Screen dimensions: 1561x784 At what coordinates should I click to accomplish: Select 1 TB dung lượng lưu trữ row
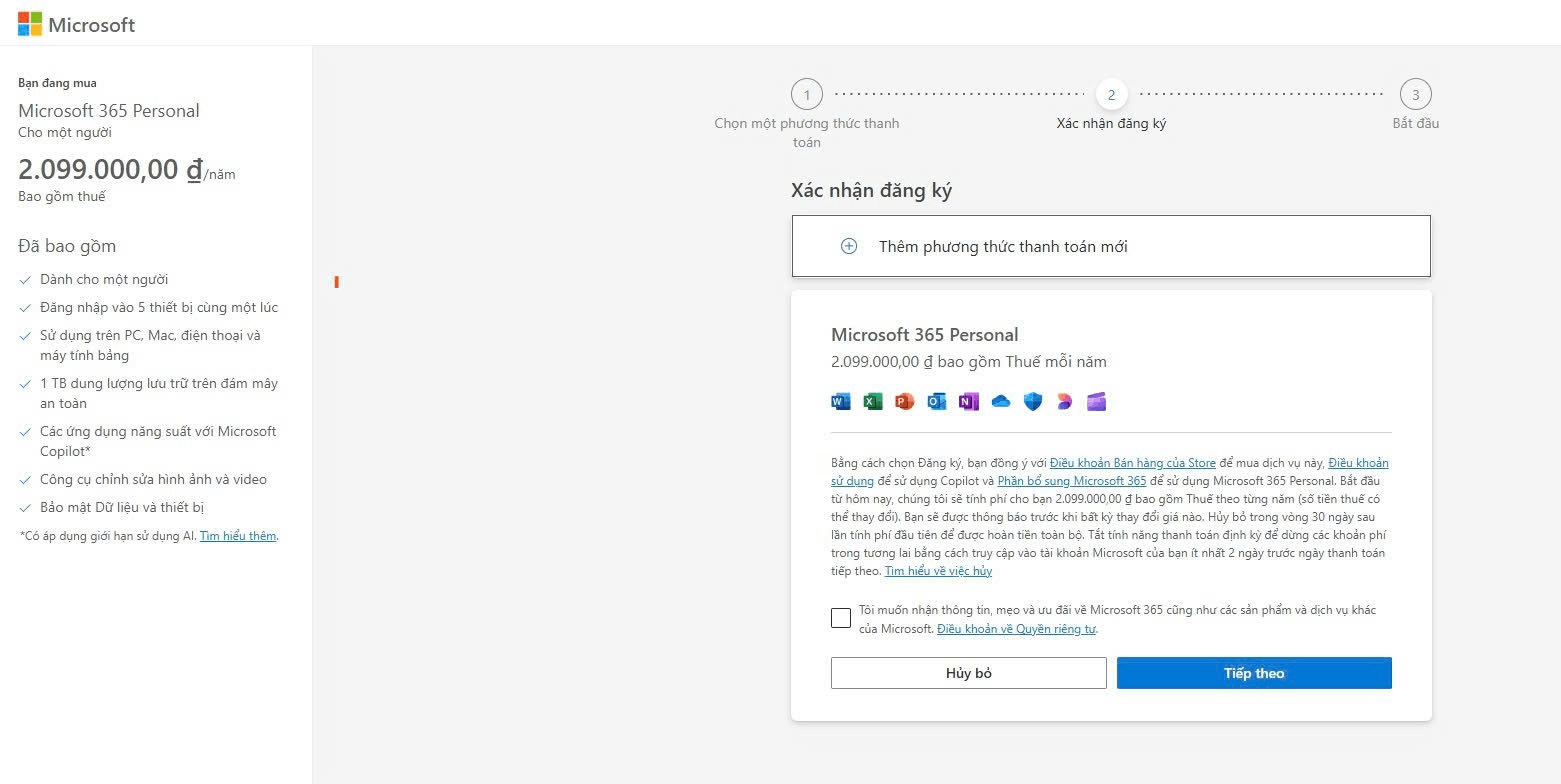[x=148, y=393]
